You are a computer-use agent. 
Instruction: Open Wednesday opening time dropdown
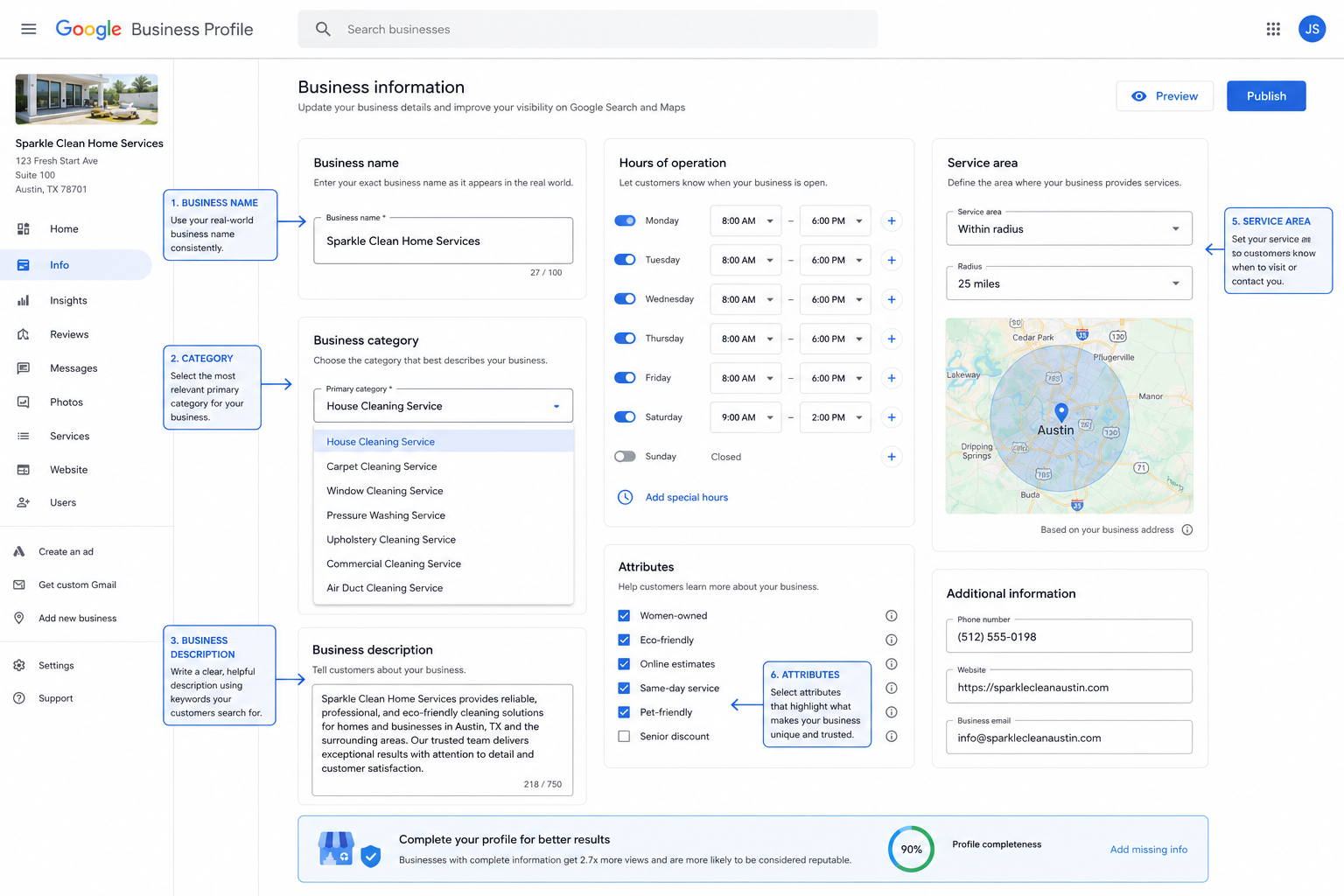point(746,299)
